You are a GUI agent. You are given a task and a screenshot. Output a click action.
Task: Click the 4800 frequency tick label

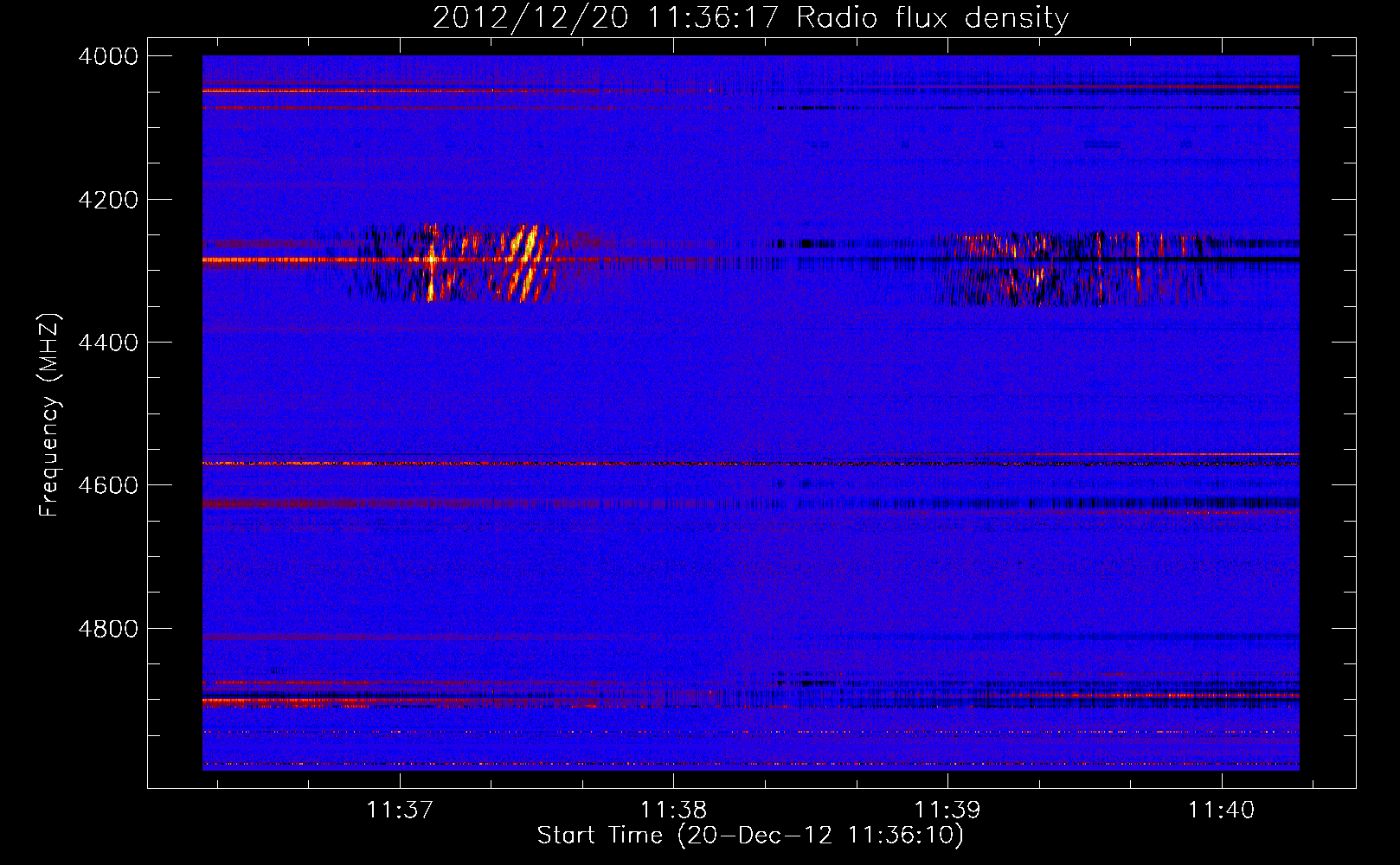tap(108, 629)
